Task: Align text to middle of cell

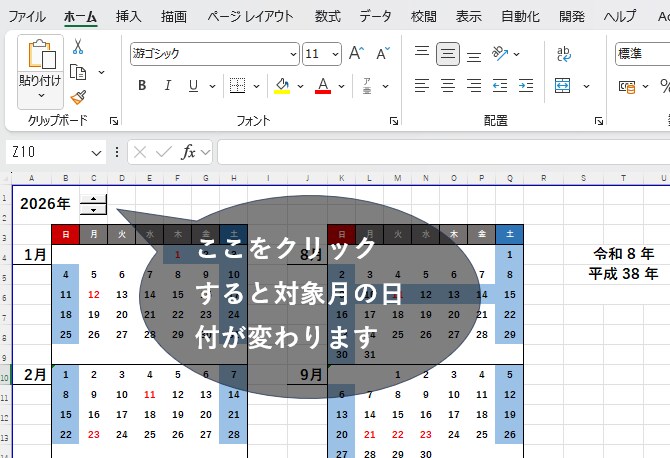Action: pyautogui.click(x=448, y=54)
